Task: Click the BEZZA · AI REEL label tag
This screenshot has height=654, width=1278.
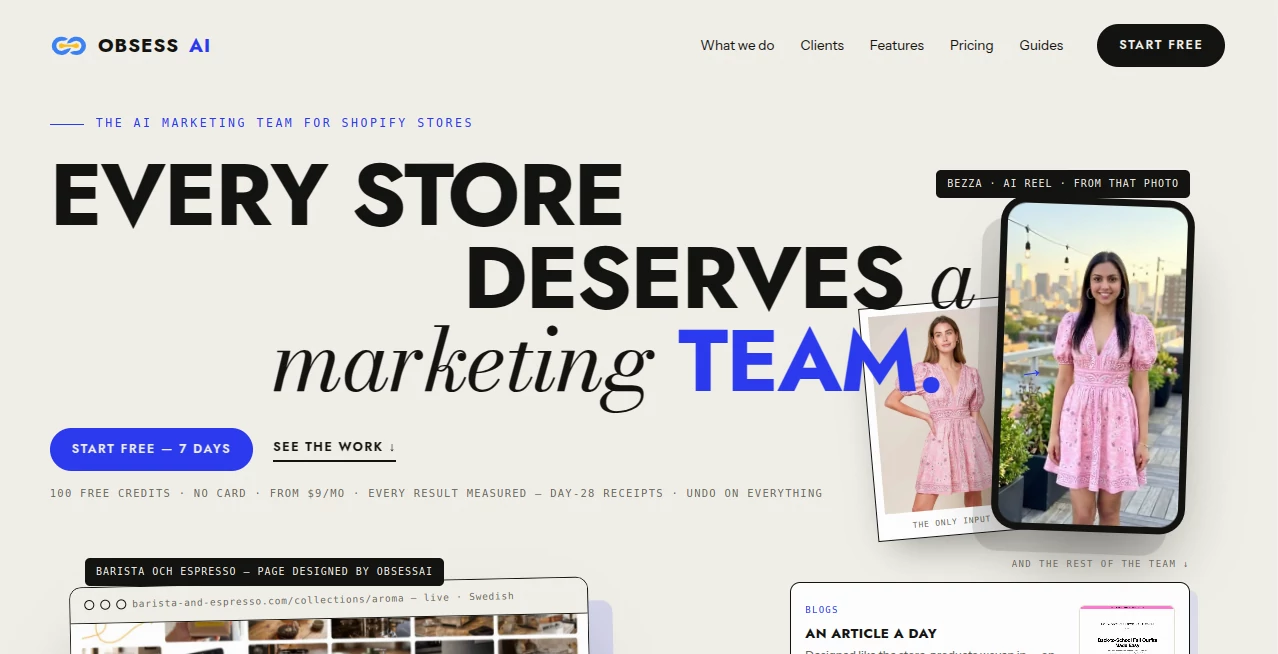Action: coord(1062,184)
